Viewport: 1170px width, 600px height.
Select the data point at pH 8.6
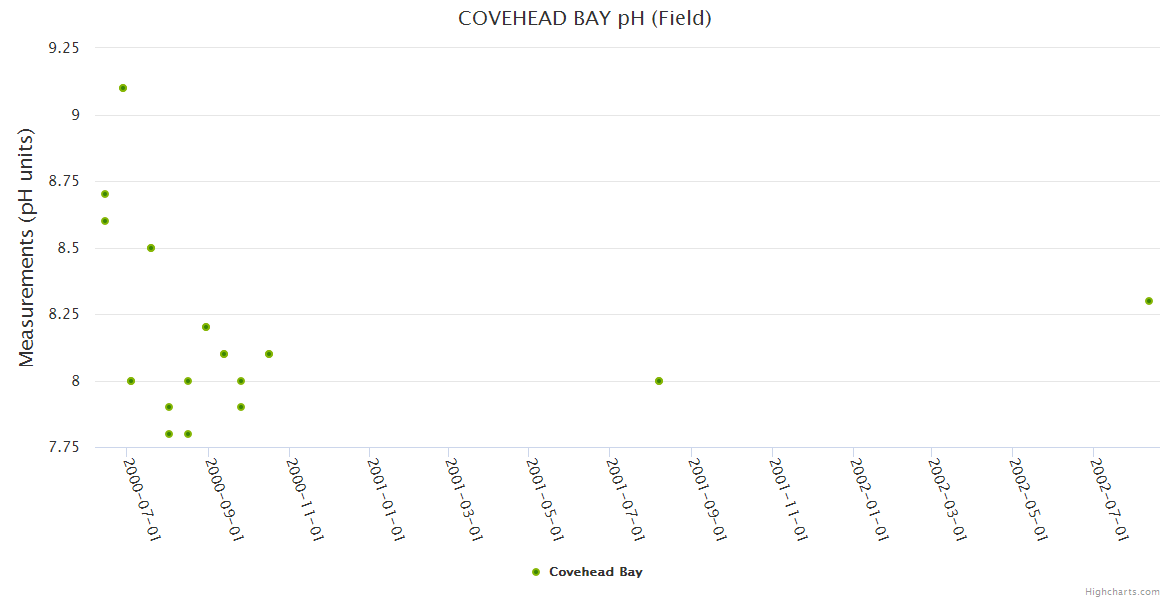(x=105, y=221)
